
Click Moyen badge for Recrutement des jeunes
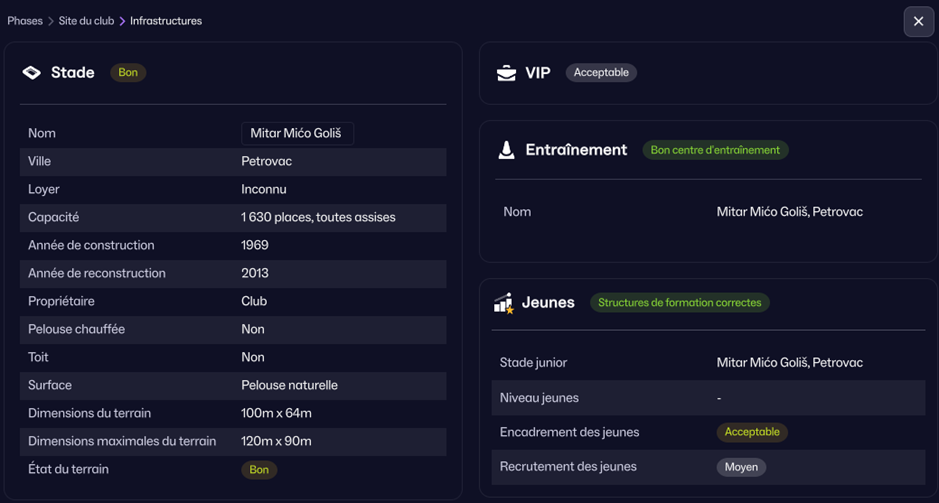(741, 467)
